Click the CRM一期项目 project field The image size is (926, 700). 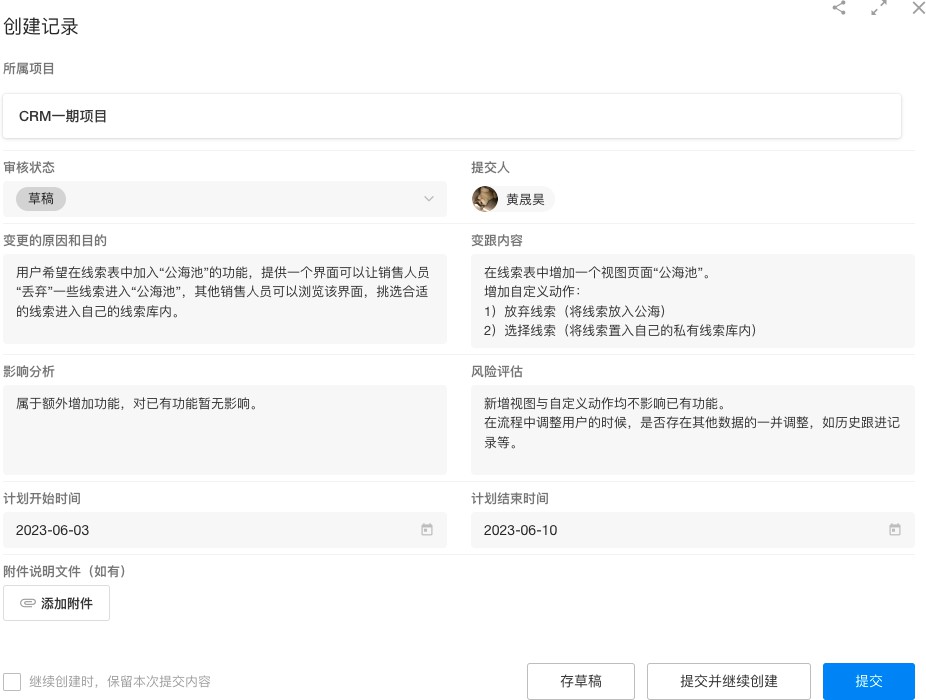tap(452, 116)
